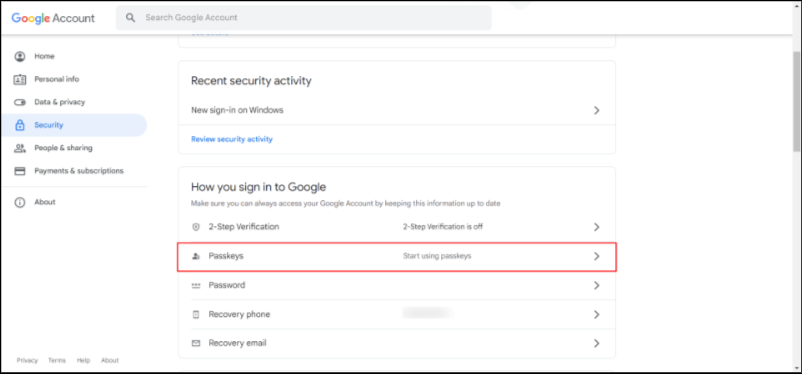Click the page vertical scrollbar thumb
Image resolution: width=802 pixels, height=374 pixels.
(x=796, y=101)
